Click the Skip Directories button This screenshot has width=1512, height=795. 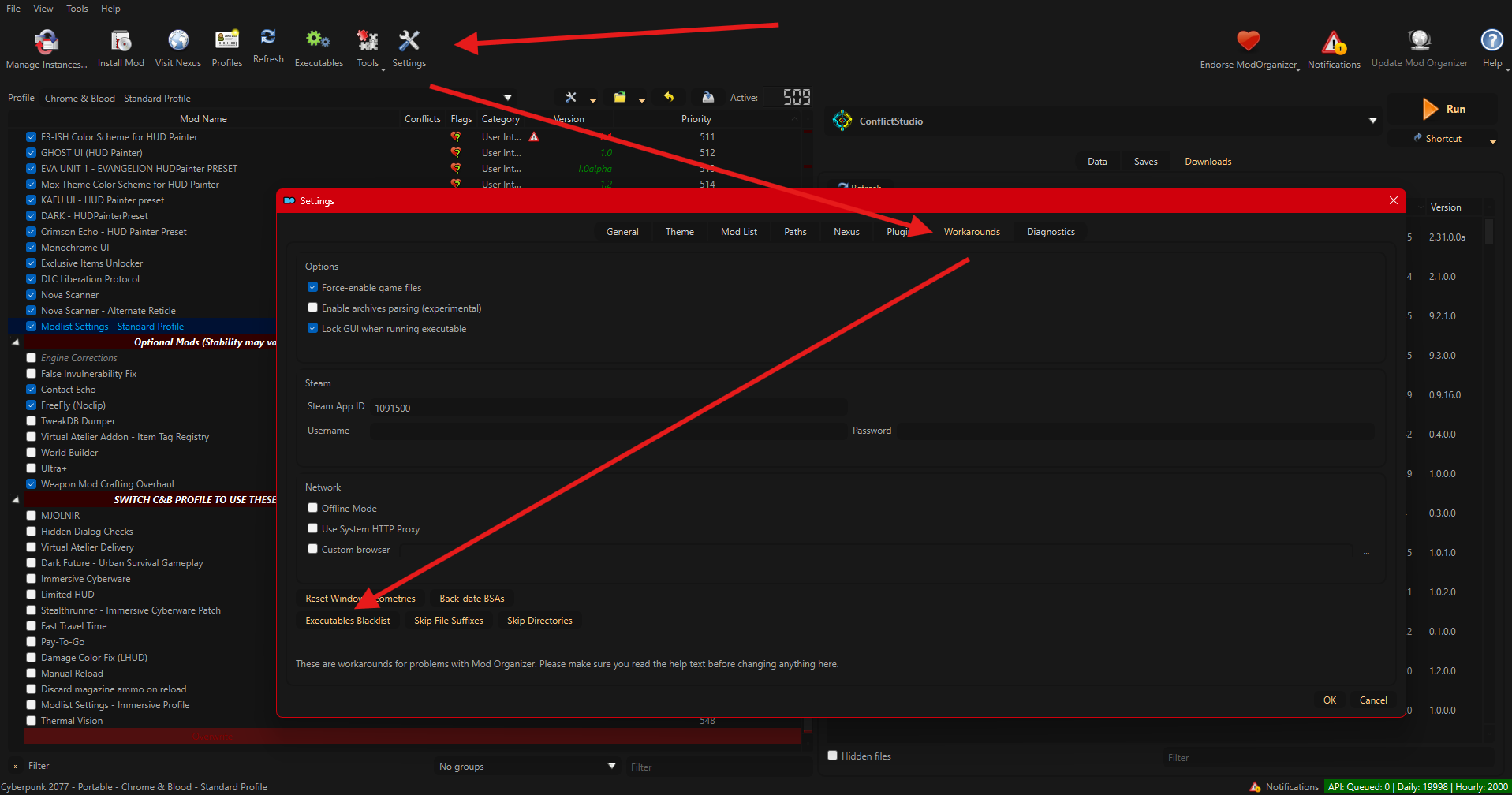[x=539, y=621]
